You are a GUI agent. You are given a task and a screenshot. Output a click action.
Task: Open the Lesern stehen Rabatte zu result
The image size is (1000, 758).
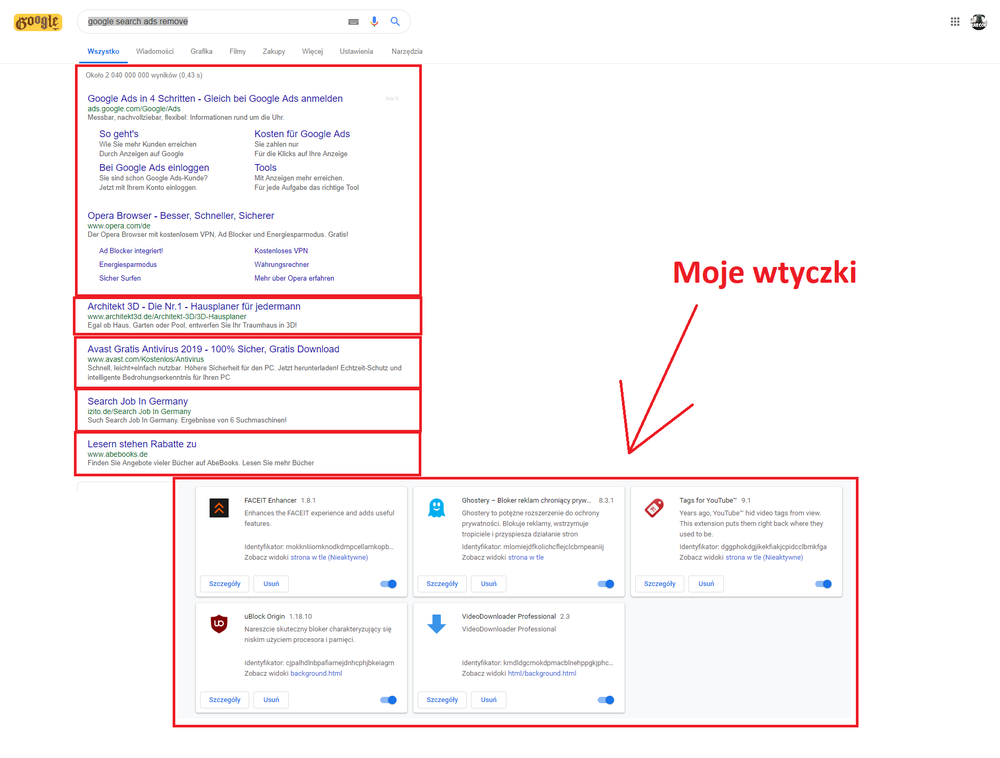click(142, 444)
